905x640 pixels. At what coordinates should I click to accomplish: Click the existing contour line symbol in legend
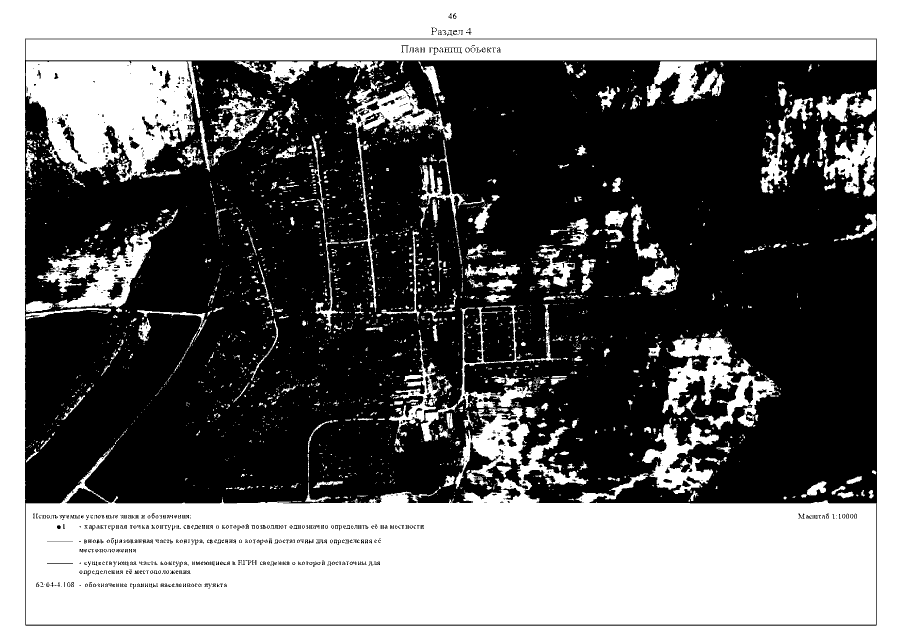tap(59, 564)
